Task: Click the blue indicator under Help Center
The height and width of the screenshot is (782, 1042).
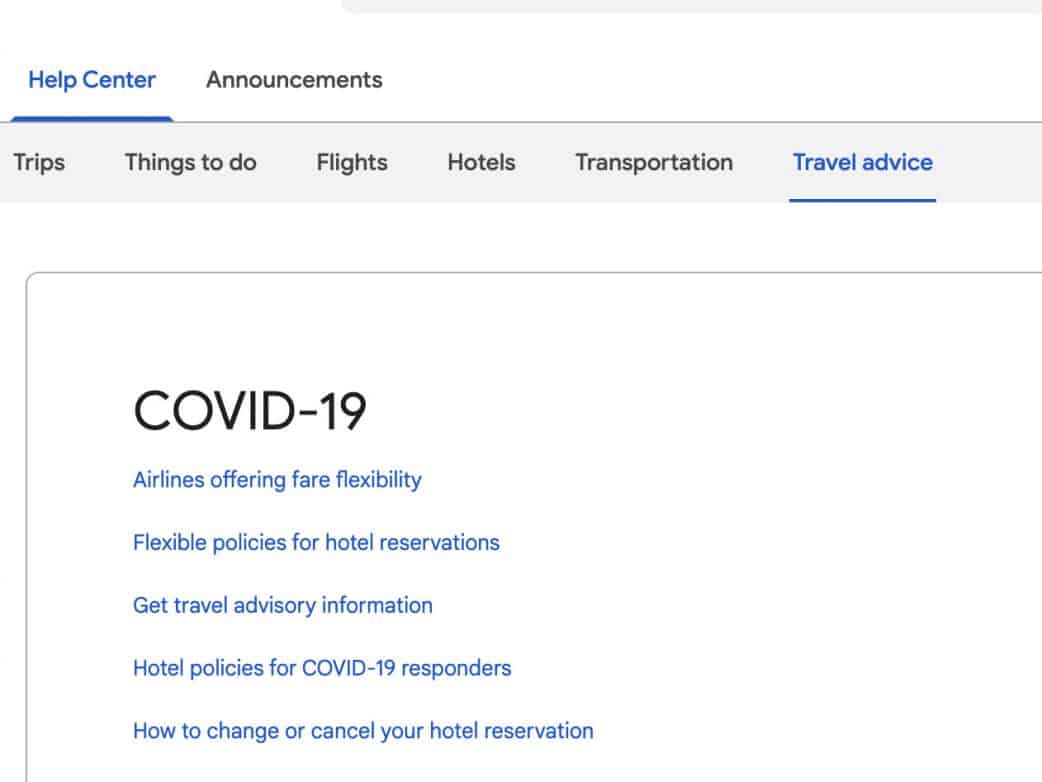Action: 91,118
